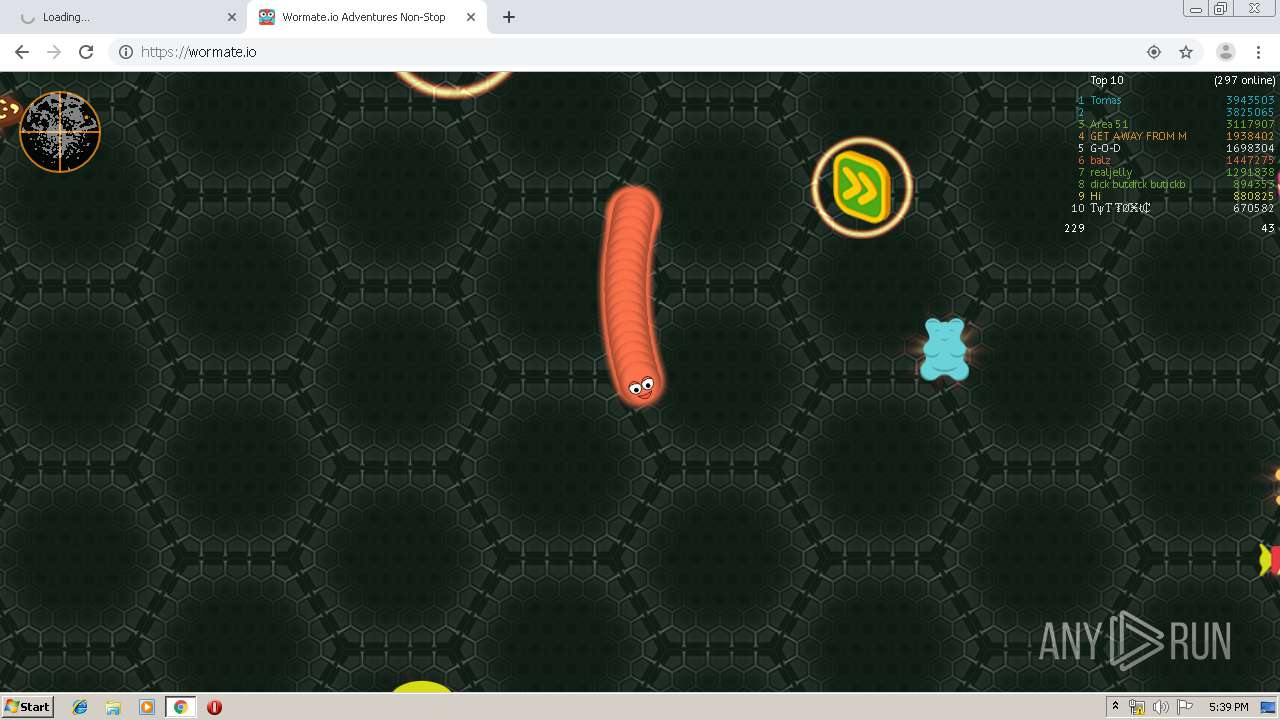Bookmark this page with star icon
1280x720 pixels.
[1186, 52]
